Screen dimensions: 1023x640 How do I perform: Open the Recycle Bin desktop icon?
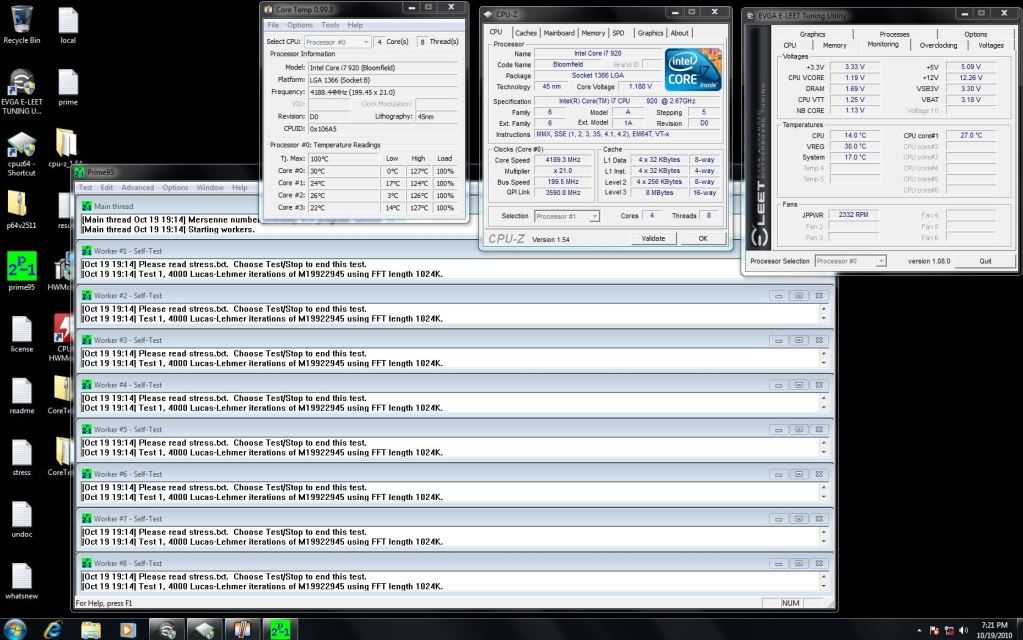tap(22, 25)
